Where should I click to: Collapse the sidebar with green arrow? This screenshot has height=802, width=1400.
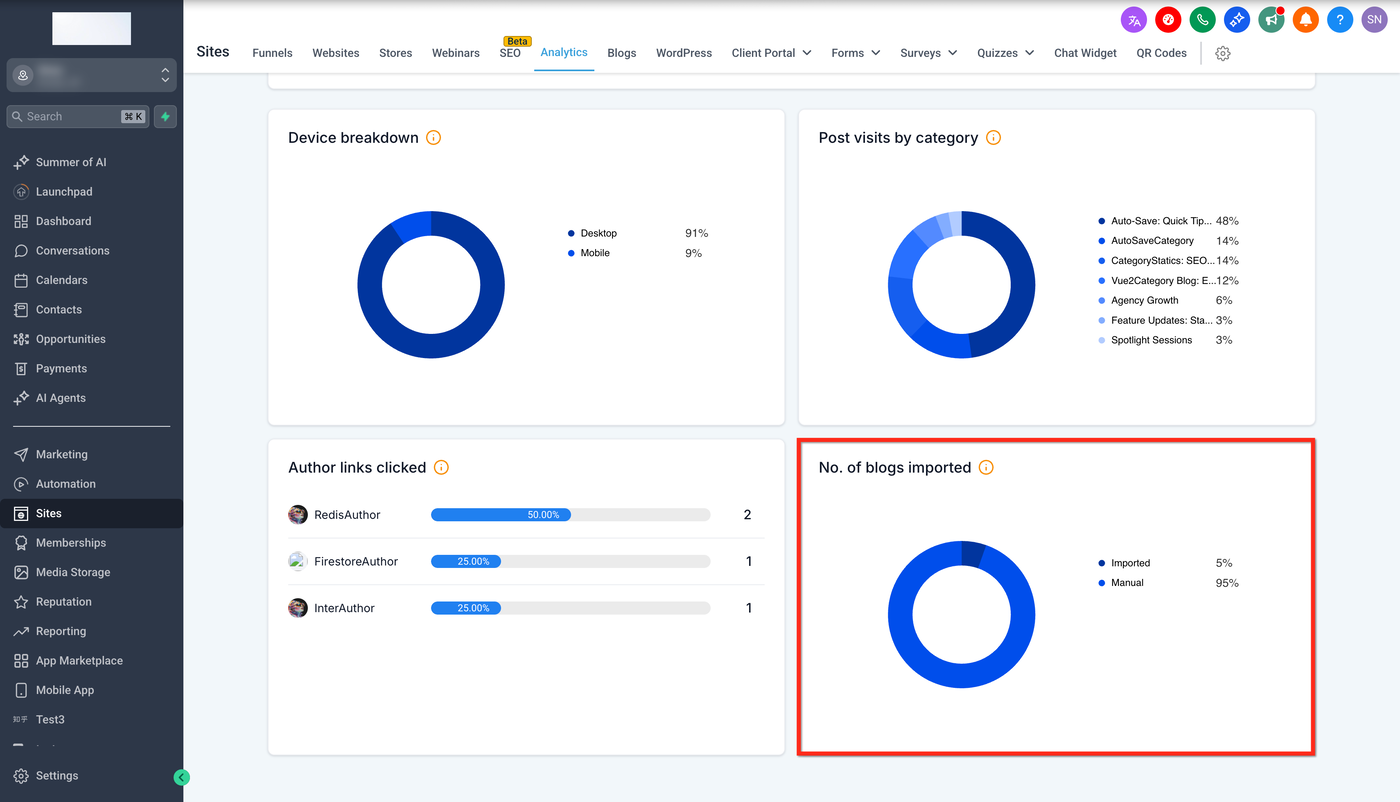coord(181,777)
